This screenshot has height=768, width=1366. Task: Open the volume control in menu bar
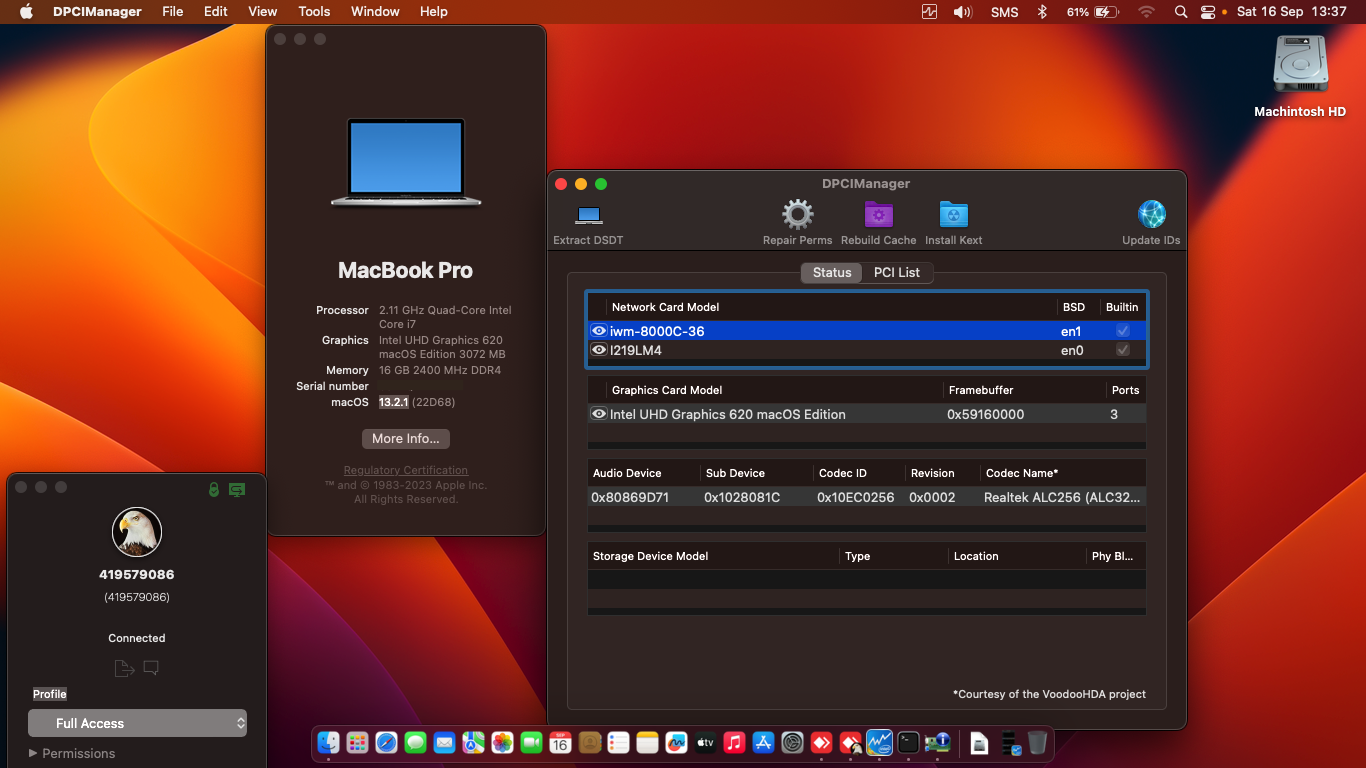click(962, 12)
